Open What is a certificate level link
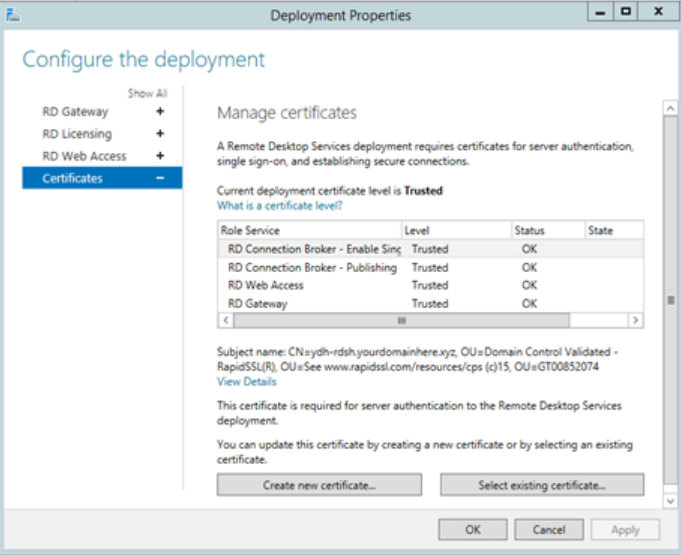The image size is (681, 555). click(279, 205)
